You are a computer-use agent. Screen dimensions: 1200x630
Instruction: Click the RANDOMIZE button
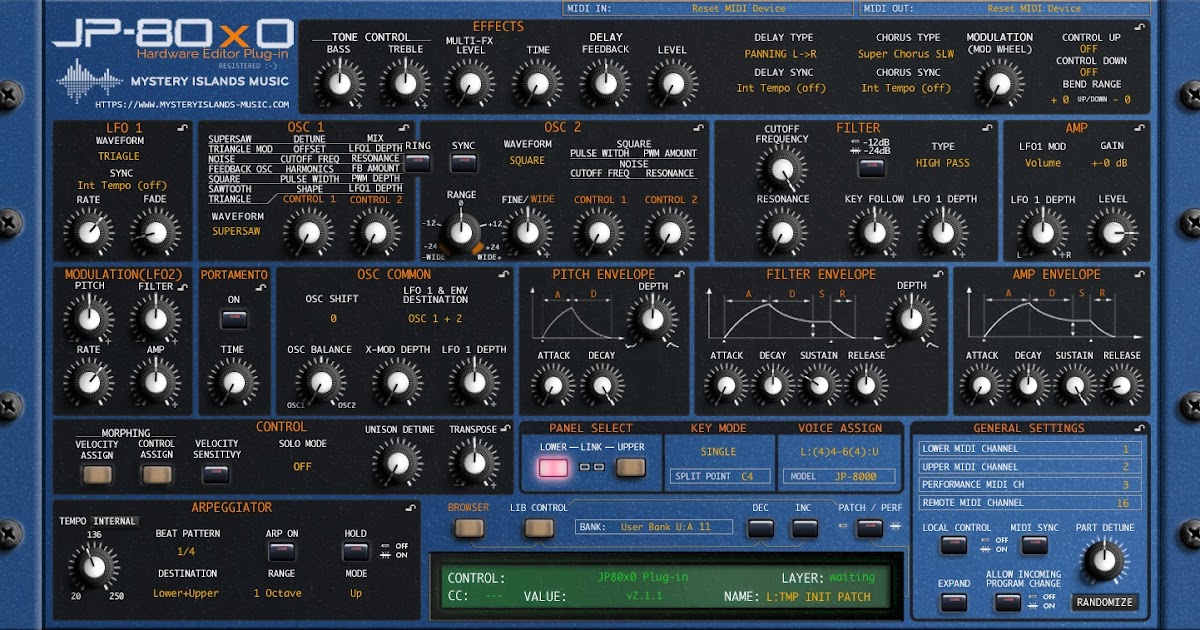tap(1104, 601)
